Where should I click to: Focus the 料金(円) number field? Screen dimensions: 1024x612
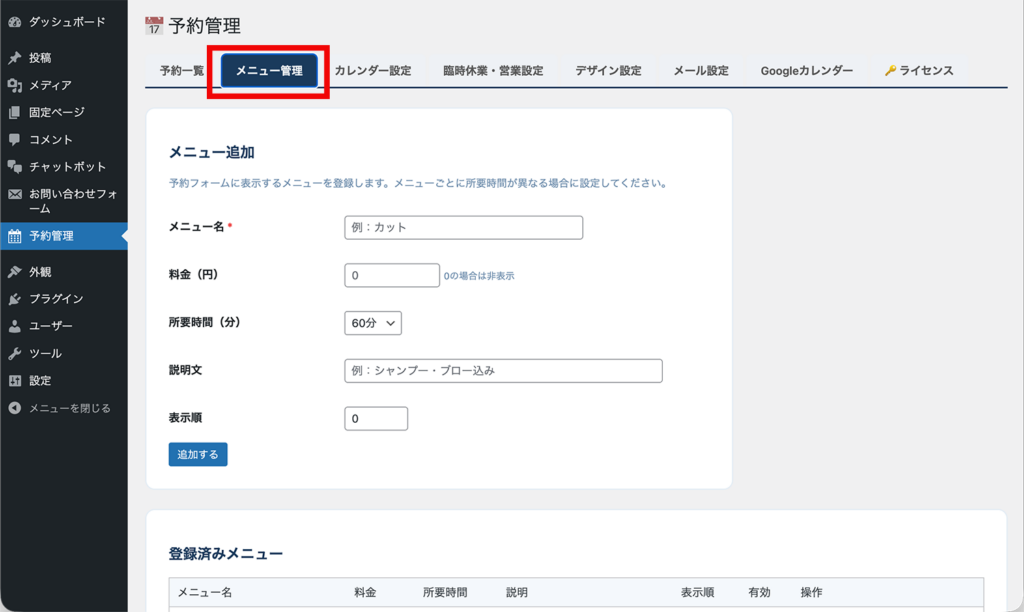point(391,275)
